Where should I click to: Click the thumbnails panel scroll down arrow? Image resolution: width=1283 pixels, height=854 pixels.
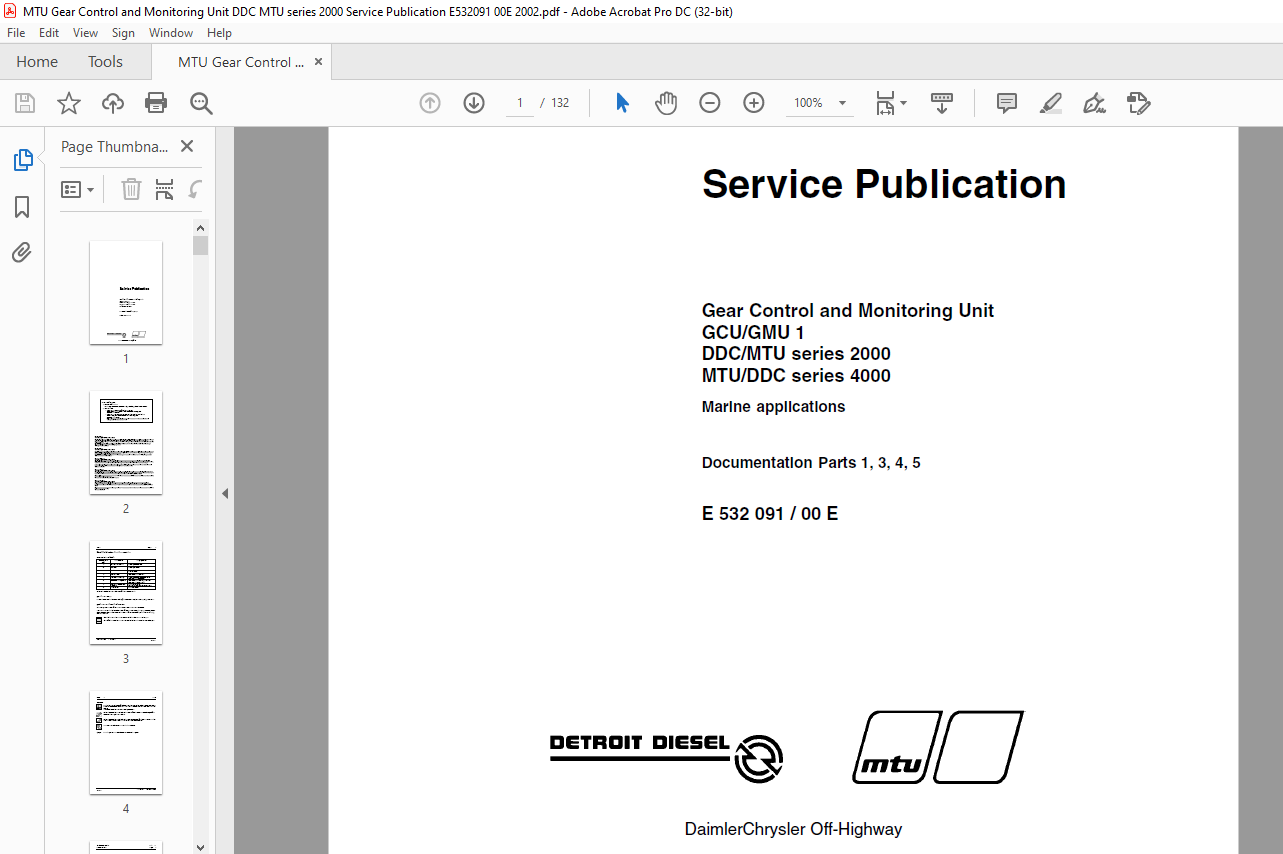pyautogui.click(x=201, y=847)
